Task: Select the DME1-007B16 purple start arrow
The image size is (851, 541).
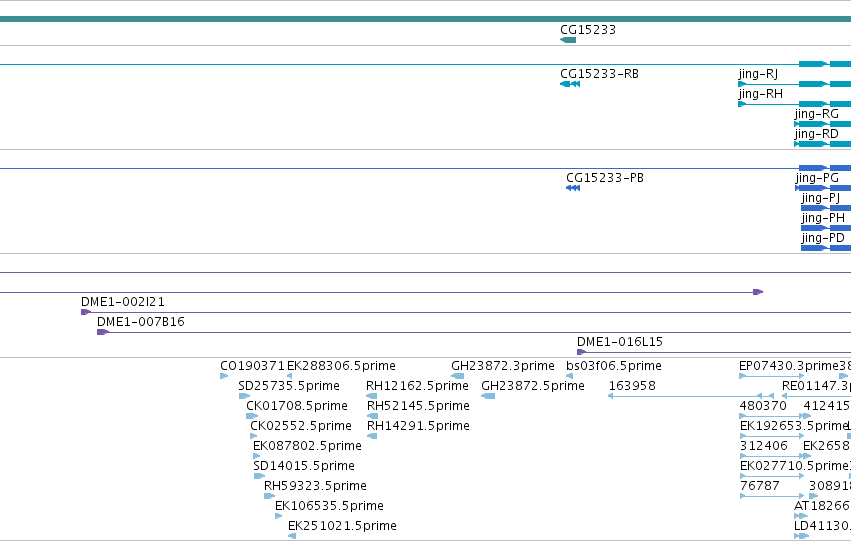Action: (x=103, y=332)
